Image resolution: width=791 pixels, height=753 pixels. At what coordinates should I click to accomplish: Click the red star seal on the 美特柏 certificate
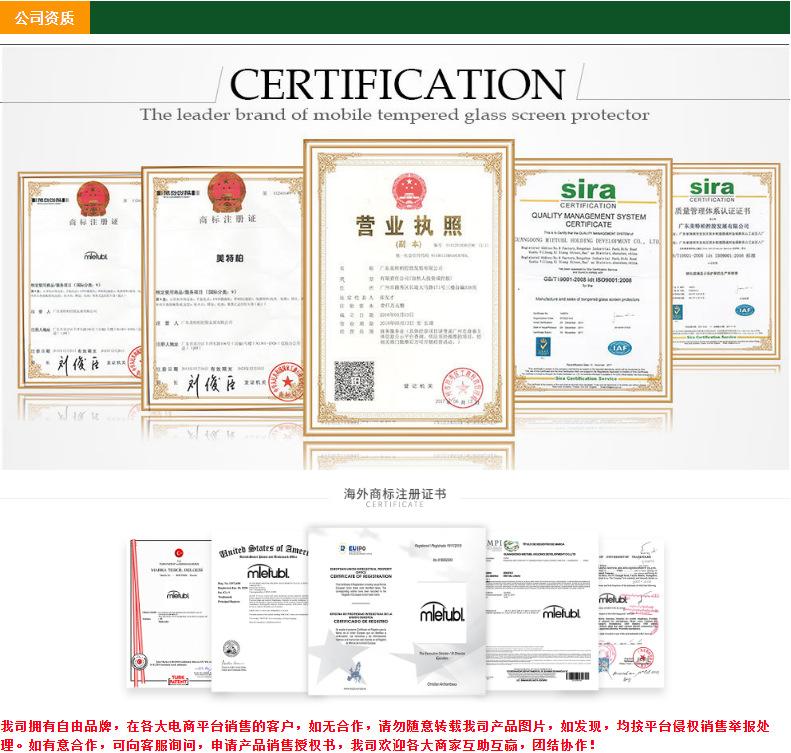click(x=287, y=381)
